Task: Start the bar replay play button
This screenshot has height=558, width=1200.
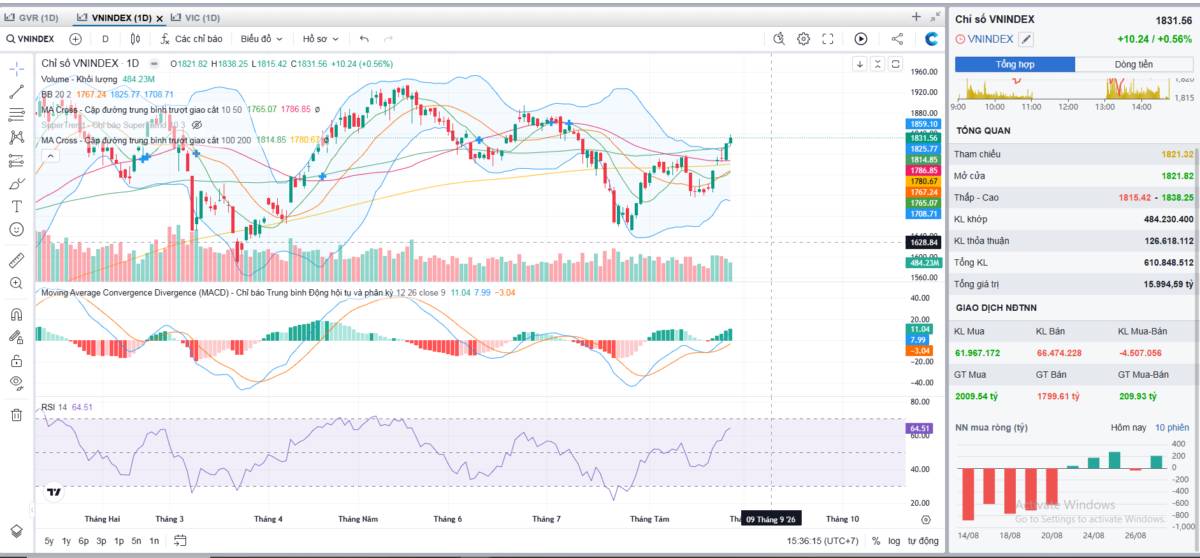Action: click(x=861, y=39)
